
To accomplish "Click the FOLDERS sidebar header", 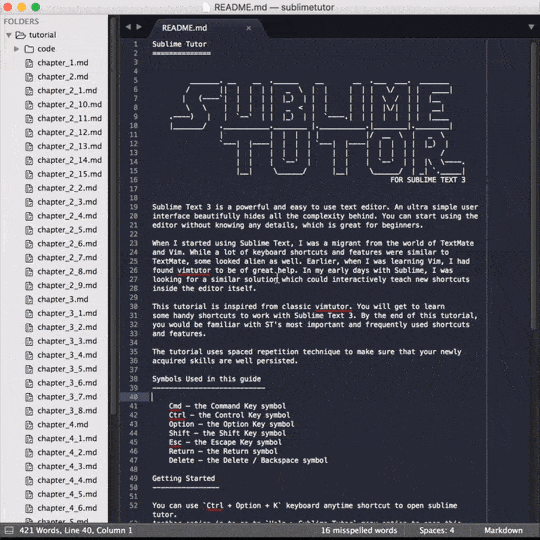I will (x=21, y=21).
